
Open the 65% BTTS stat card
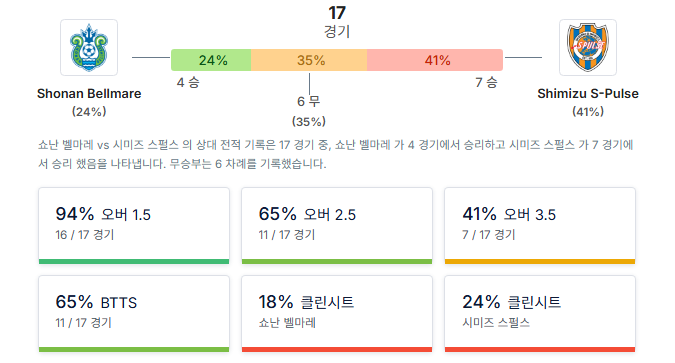(x=134, y=313)
